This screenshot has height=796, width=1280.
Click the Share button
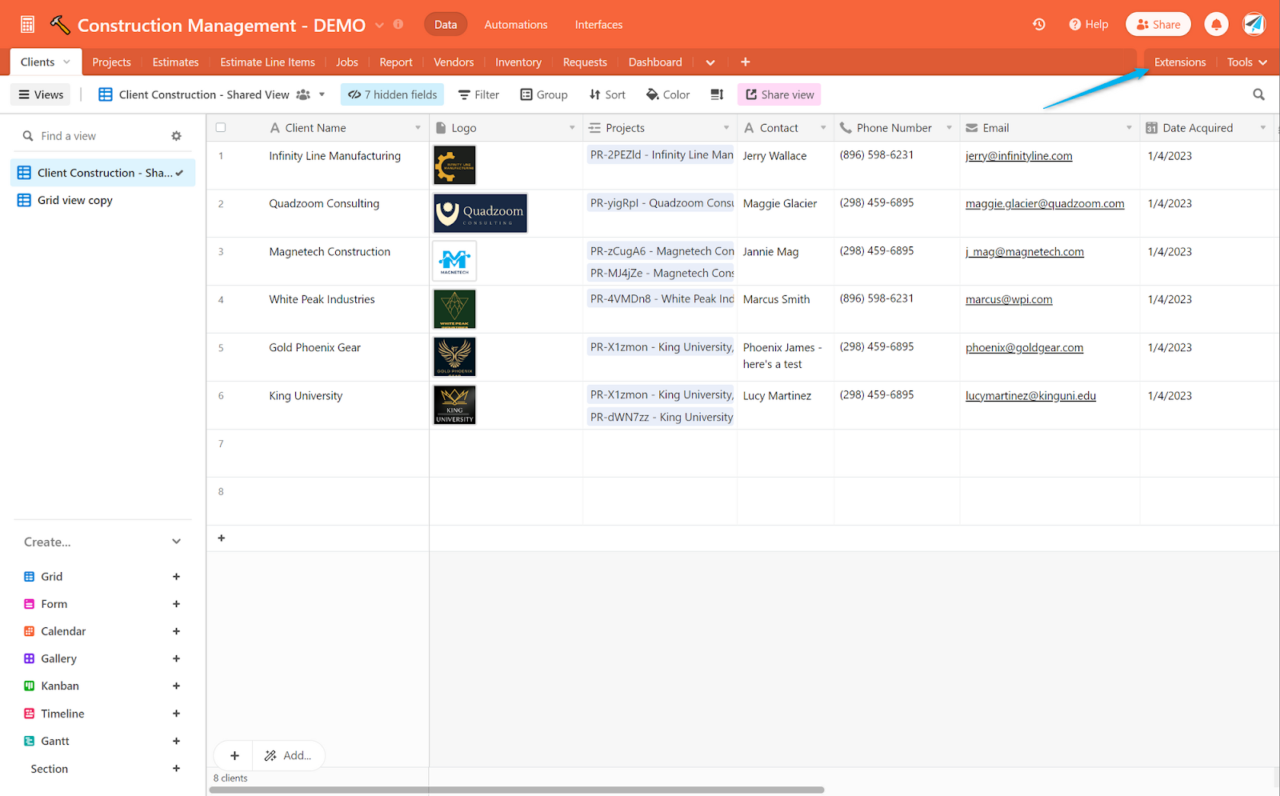pos(1157,23)
